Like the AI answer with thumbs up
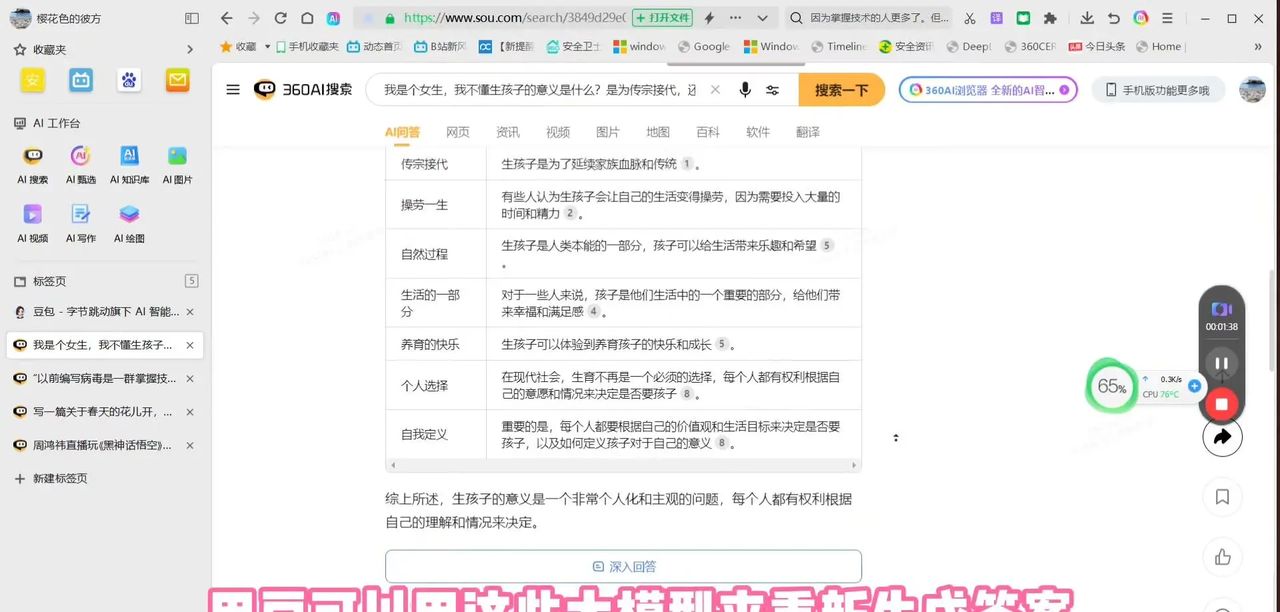The width and height of the screenshot is (1280, 612). pos(1222,557)
